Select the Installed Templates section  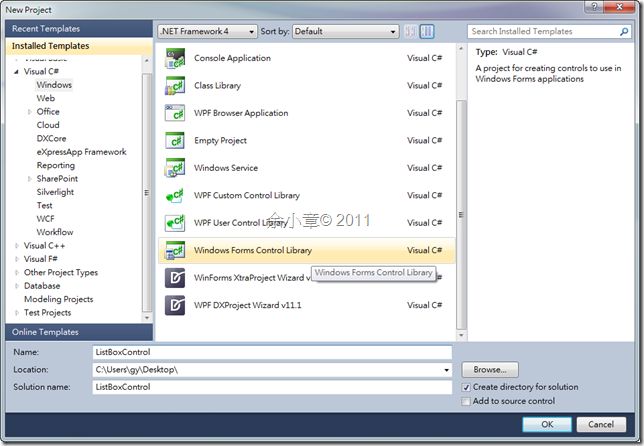(x=79, y=46)
